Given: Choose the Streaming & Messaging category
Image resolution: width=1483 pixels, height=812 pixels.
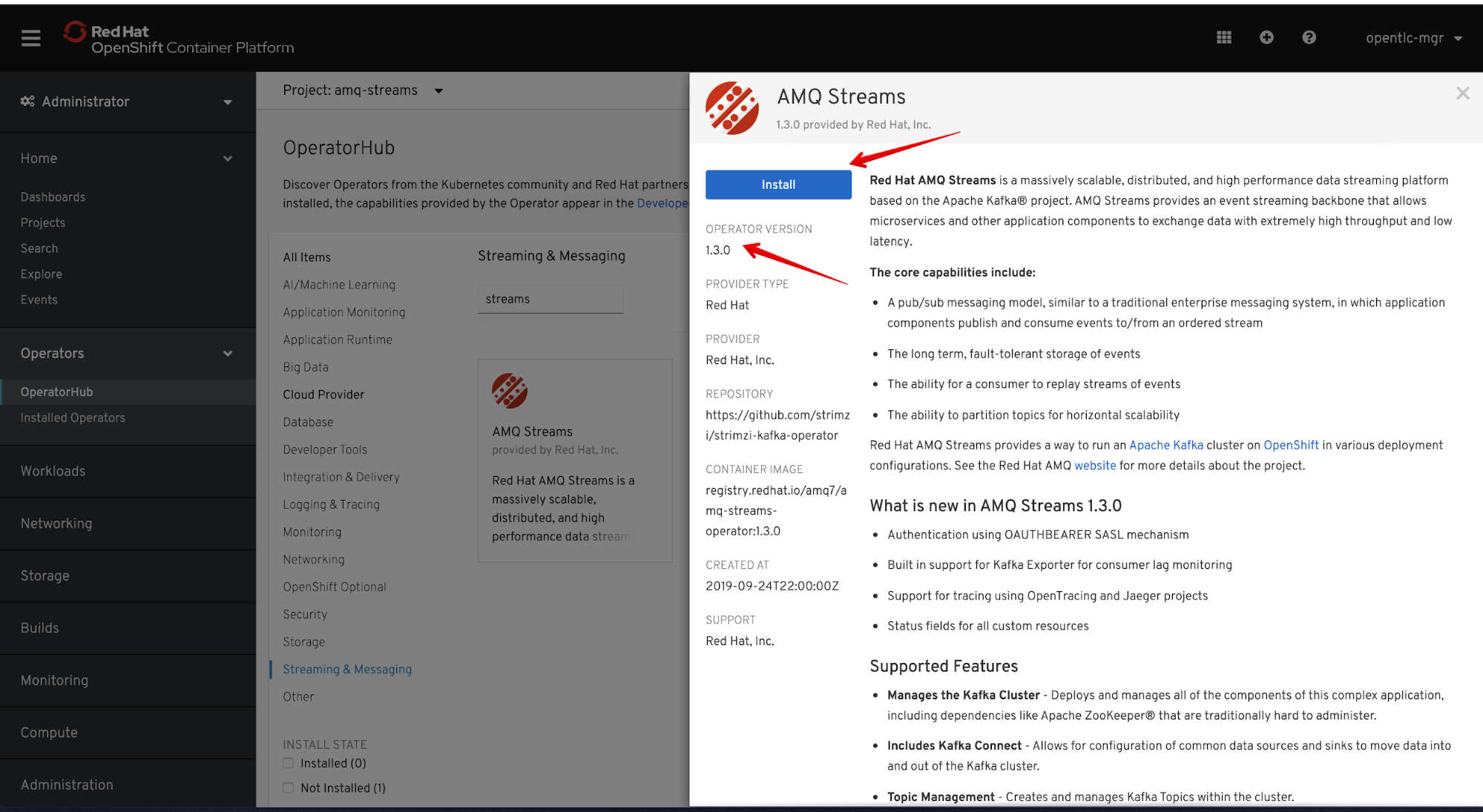Looking at the screenshot, I should click(346, 669).
